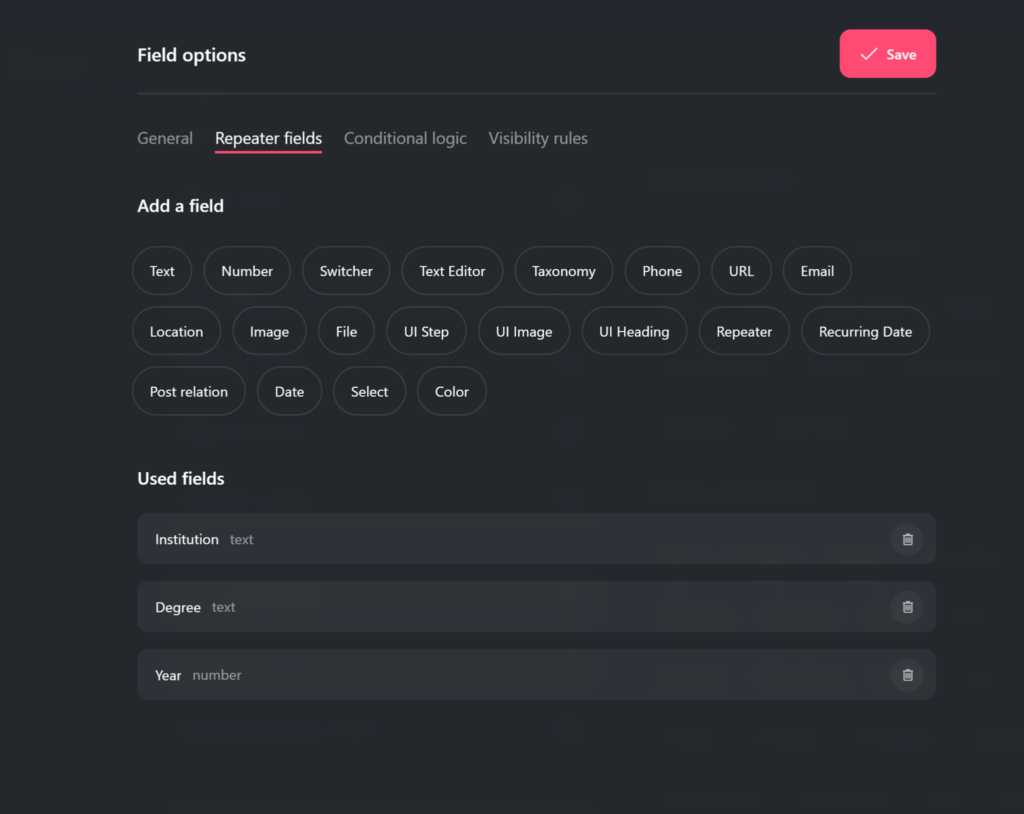This screenshot has height=814, width=1024.
Task: Add a Recurring Date field
Action: coord(865,331)
